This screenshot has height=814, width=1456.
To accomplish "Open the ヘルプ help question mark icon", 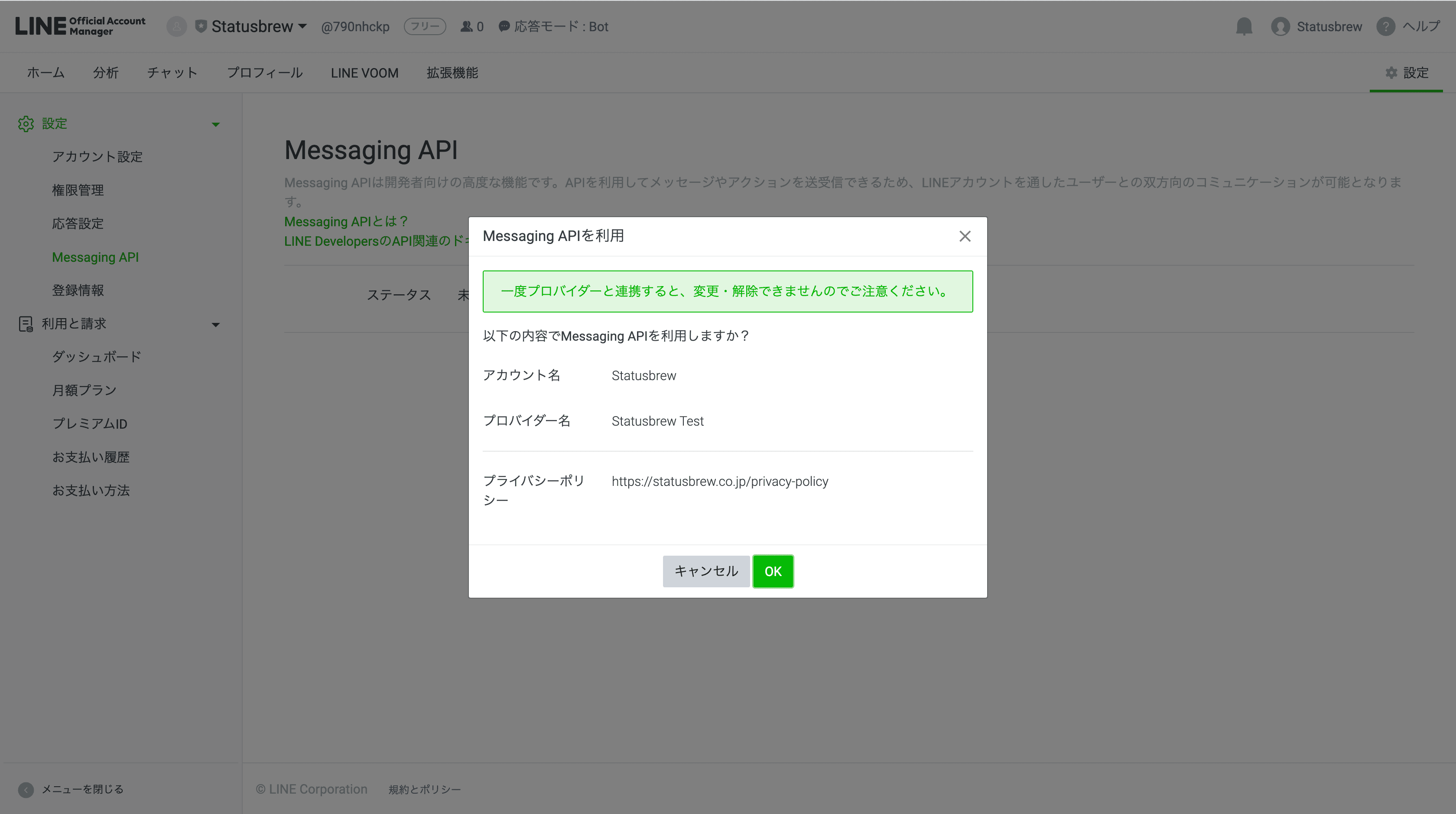I will (1385, 26).
